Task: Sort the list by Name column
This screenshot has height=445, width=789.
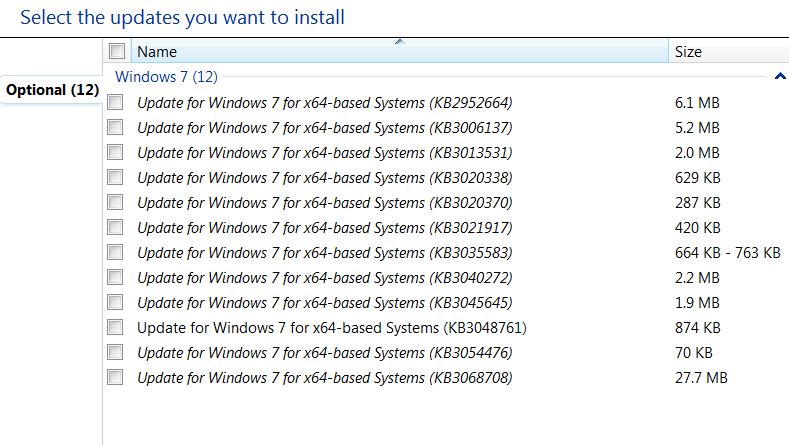Action: pyautogui.click(x=400, y=51)
